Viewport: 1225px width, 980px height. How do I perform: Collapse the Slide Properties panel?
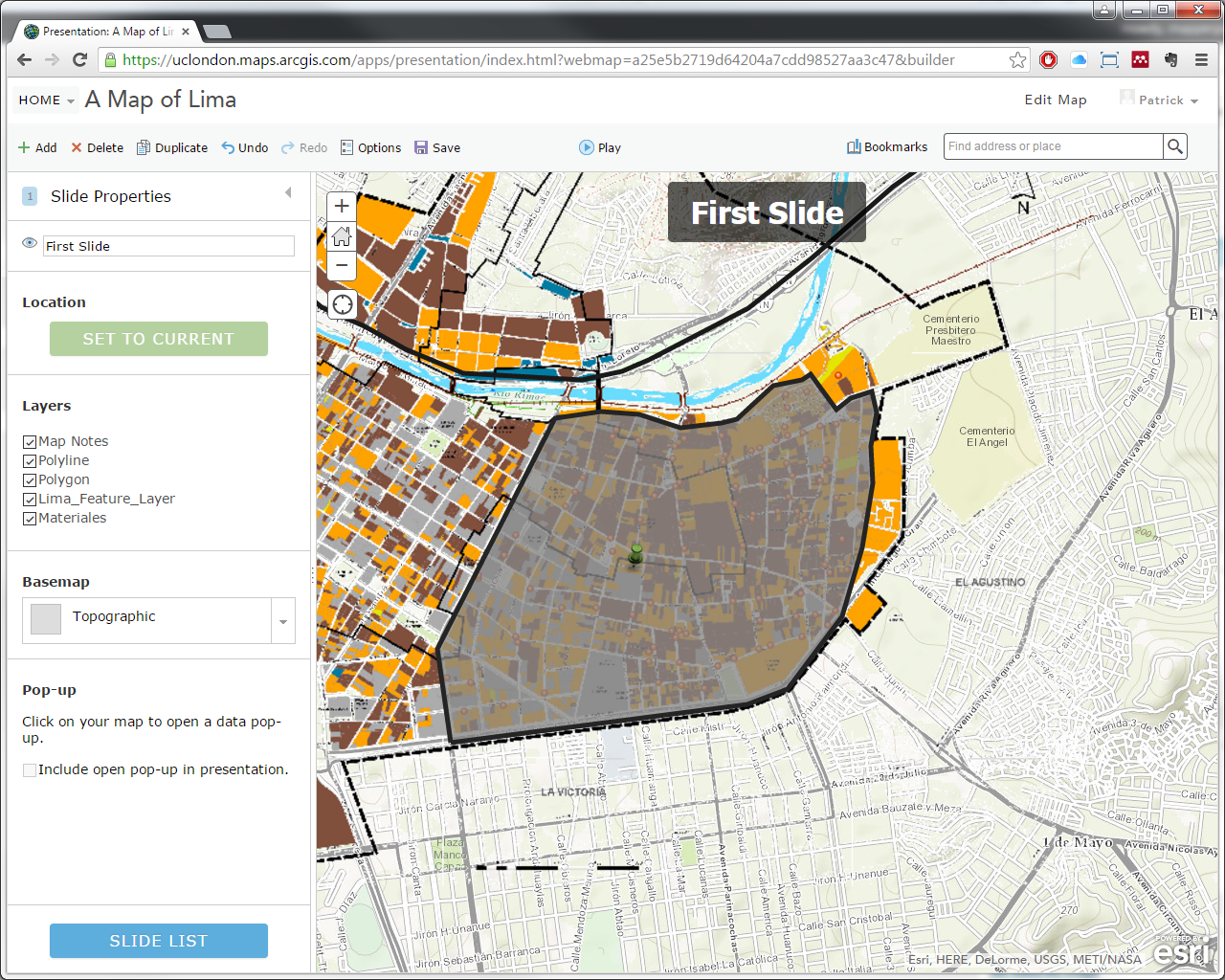[288, 193]
